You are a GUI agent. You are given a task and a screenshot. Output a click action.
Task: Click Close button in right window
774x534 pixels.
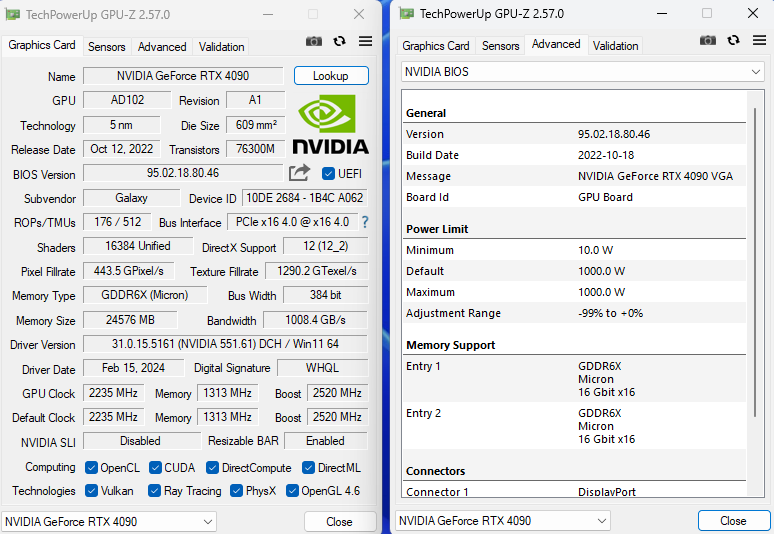[734, 521]
